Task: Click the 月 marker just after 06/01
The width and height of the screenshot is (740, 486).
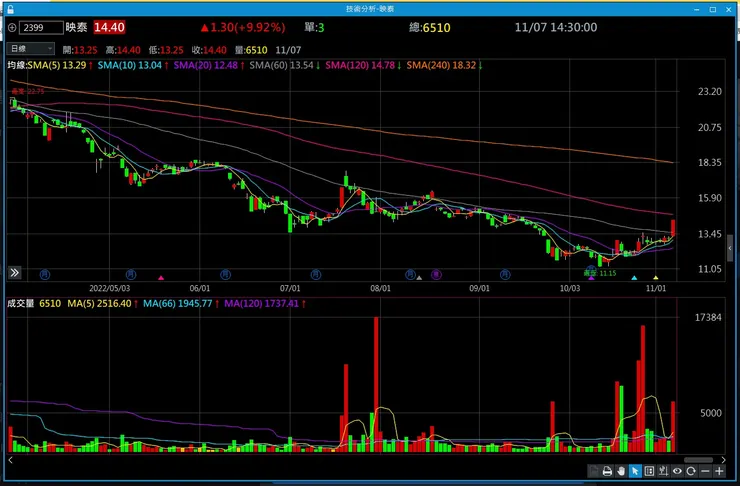Action: pos(225,274)
